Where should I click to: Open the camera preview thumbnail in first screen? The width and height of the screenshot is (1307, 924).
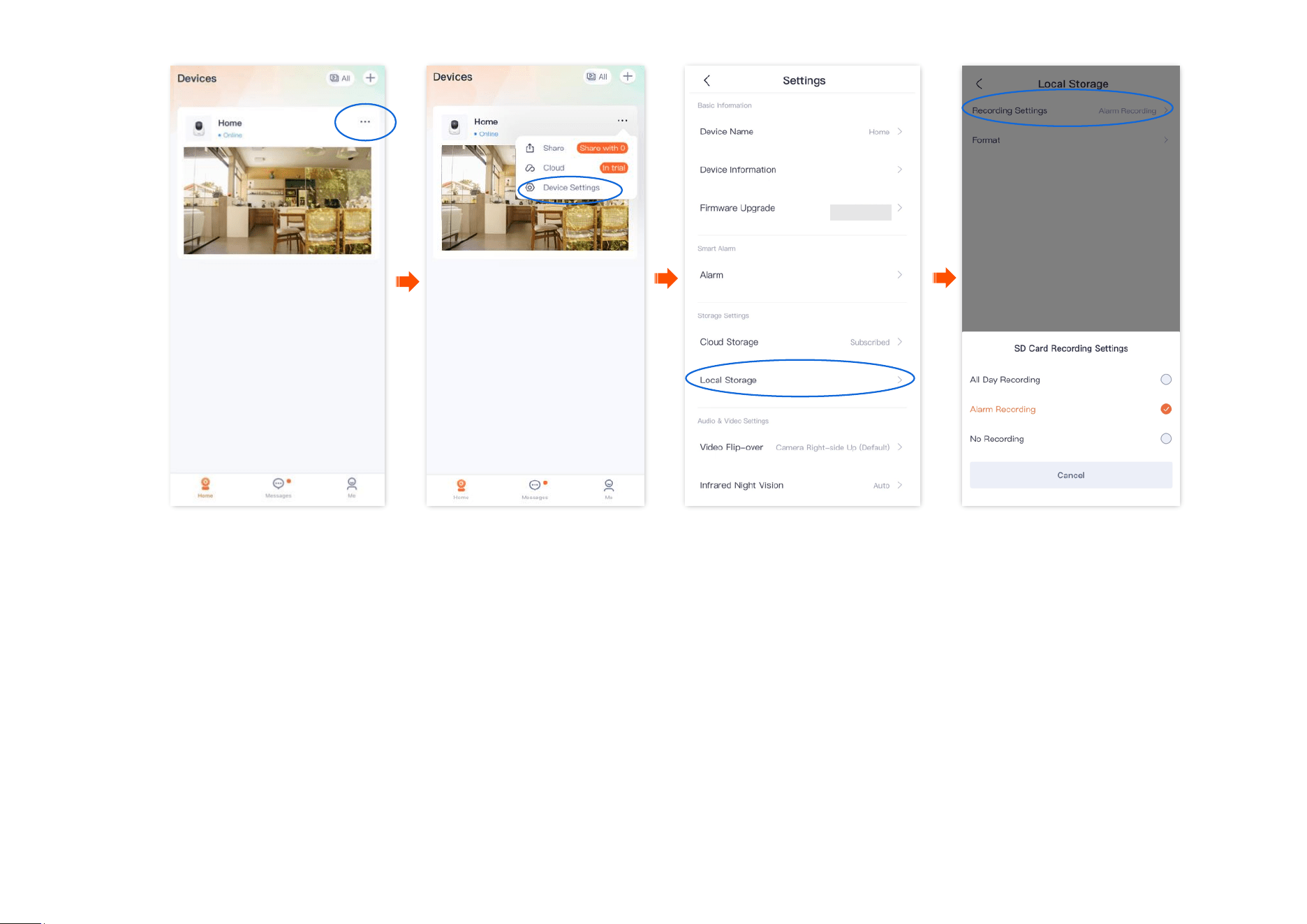pyautogui.click(x=277, y=200)
